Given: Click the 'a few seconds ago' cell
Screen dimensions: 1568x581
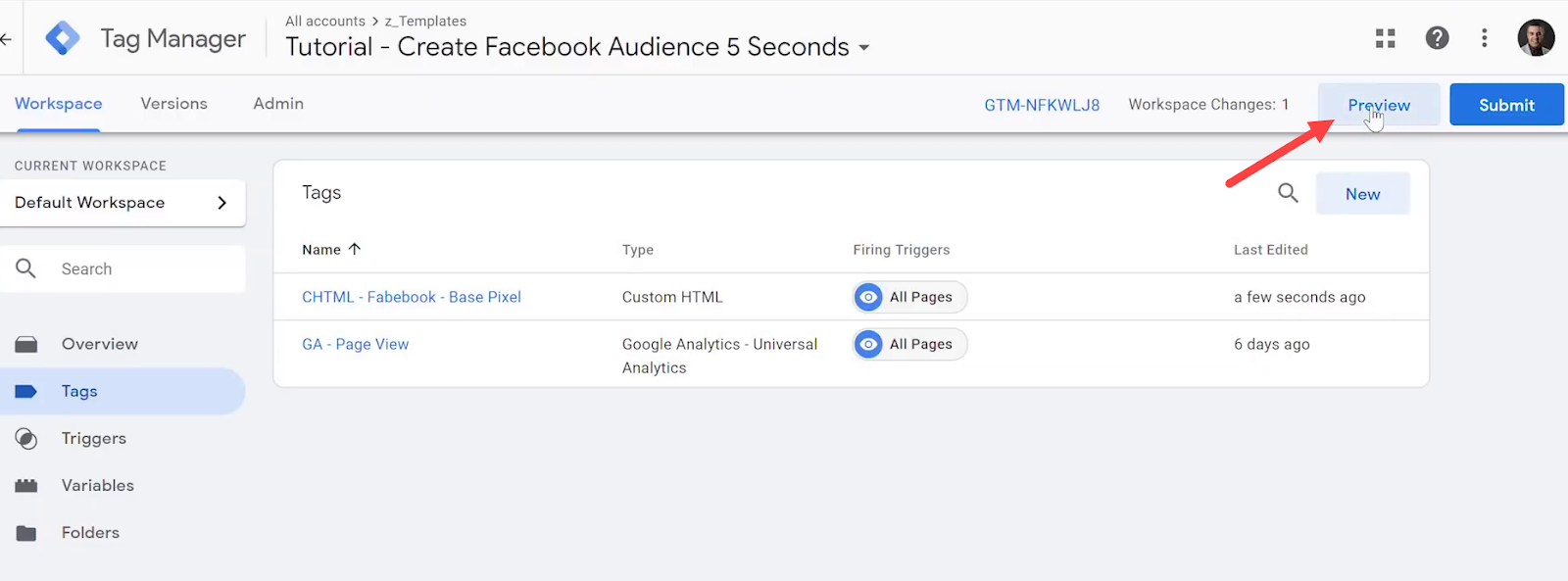Looking at the screenshot, I should (1299, 297).
